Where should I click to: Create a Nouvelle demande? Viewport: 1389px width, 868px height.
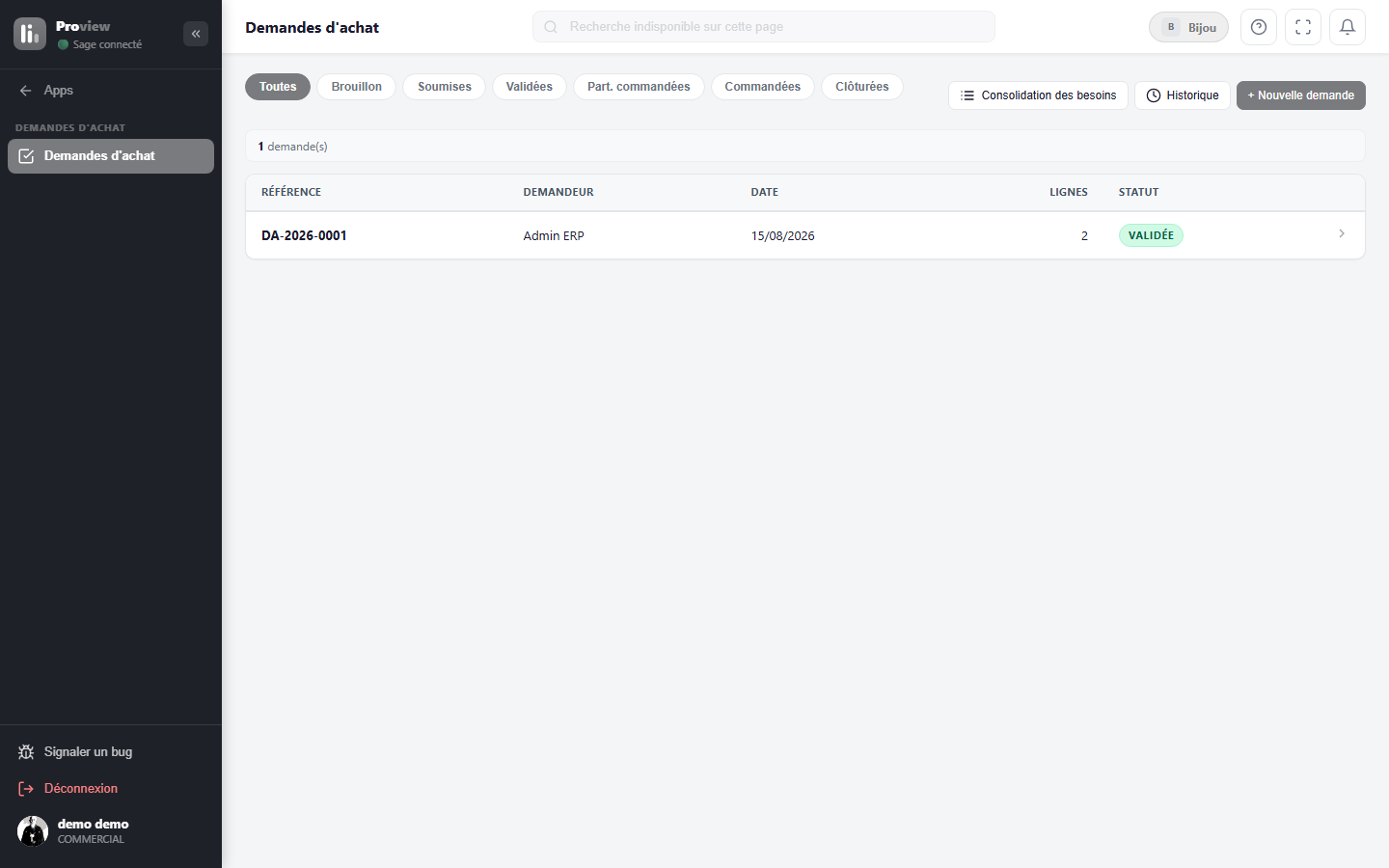pyautogui.click(x=1301, y=95)
